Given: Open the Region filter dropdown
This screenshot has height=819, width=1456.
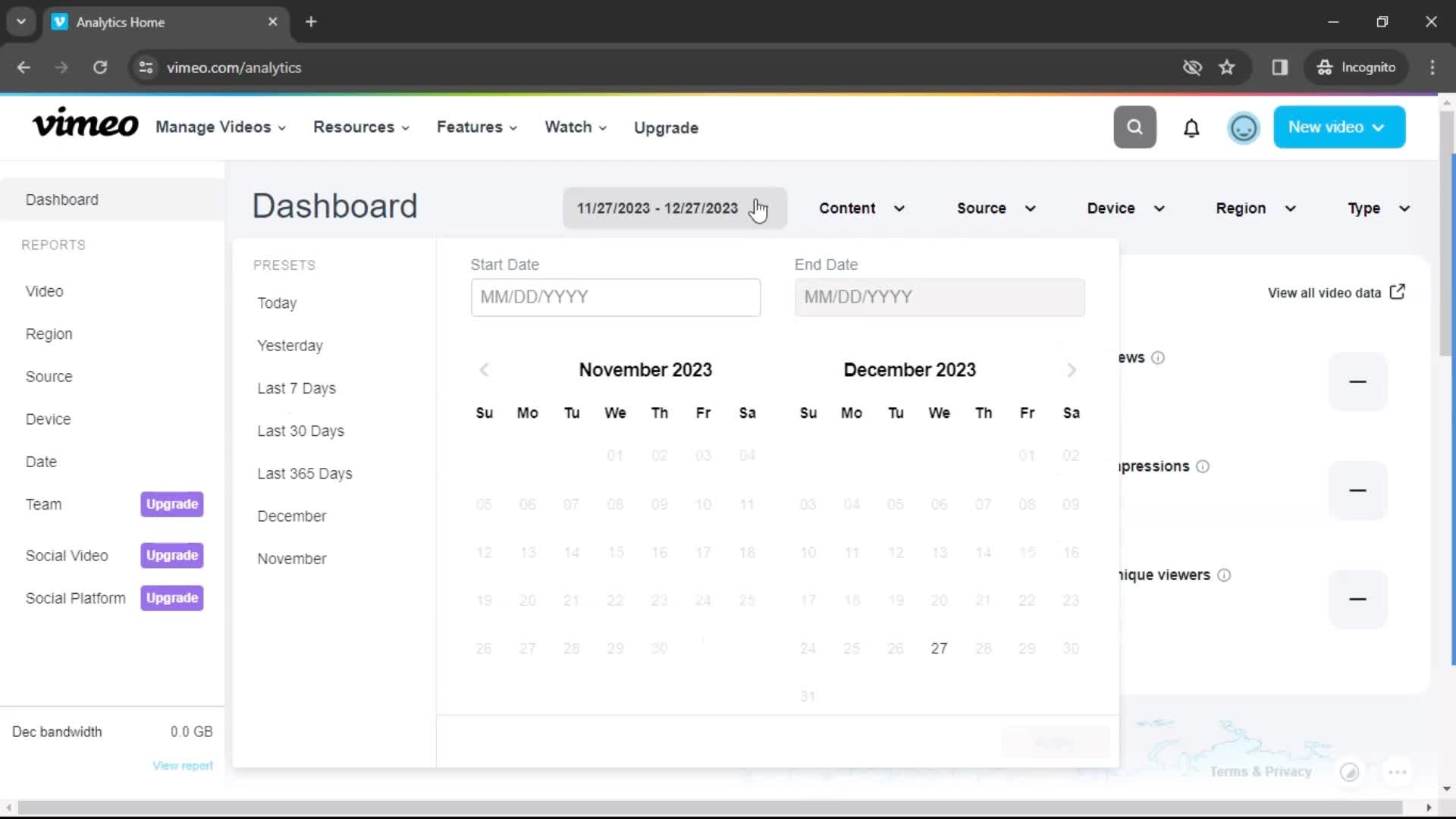Looking at the screenshot, I should 1256,209.
